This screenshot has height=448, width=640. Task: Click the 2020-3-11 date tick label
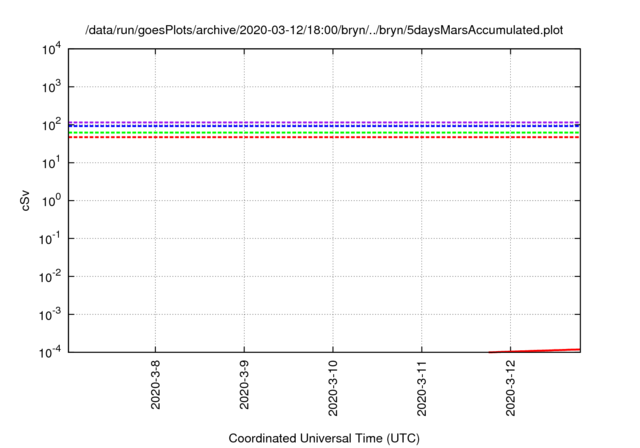pos(422,388)
